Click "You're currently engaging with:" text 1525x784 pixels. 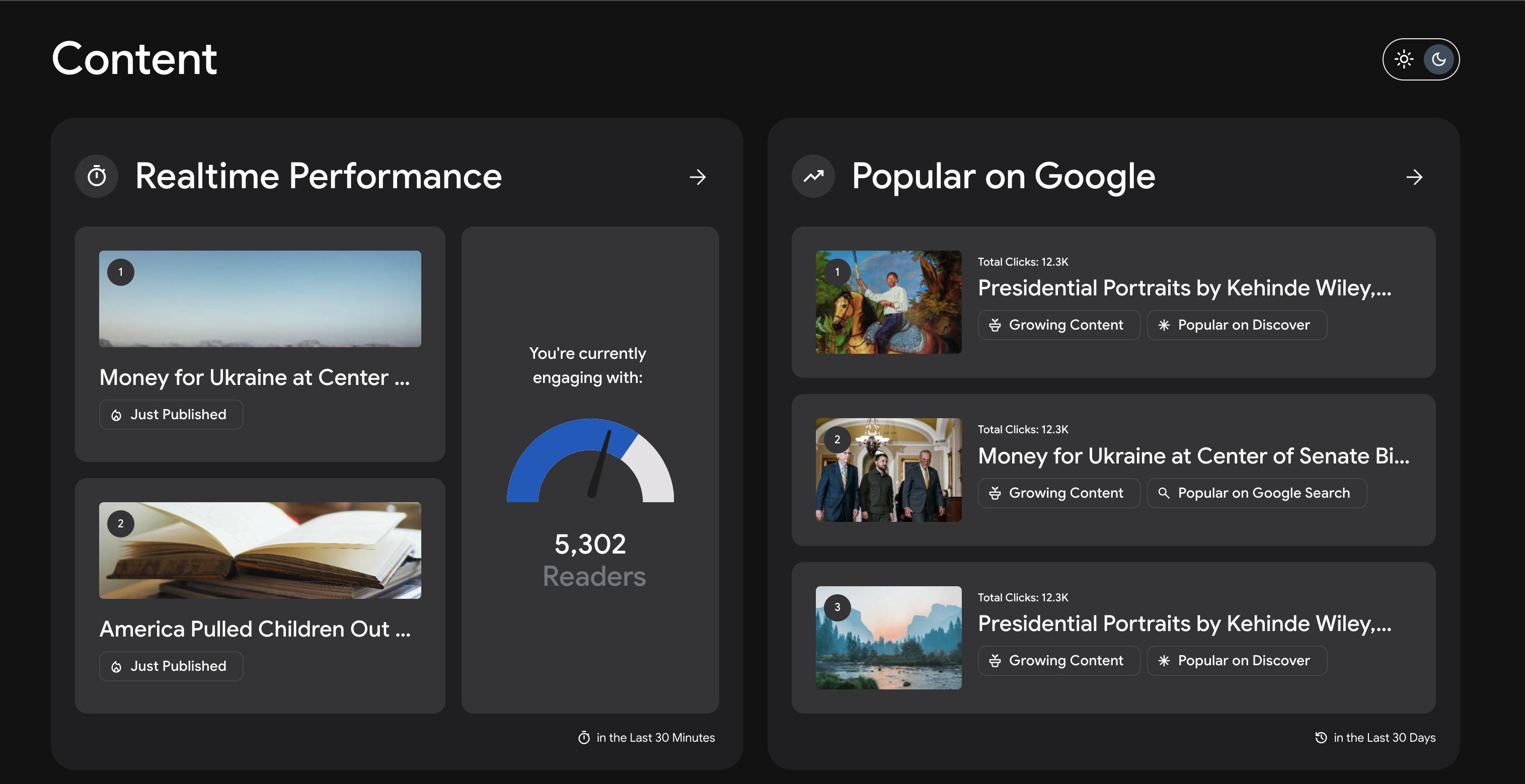[588, 365]
